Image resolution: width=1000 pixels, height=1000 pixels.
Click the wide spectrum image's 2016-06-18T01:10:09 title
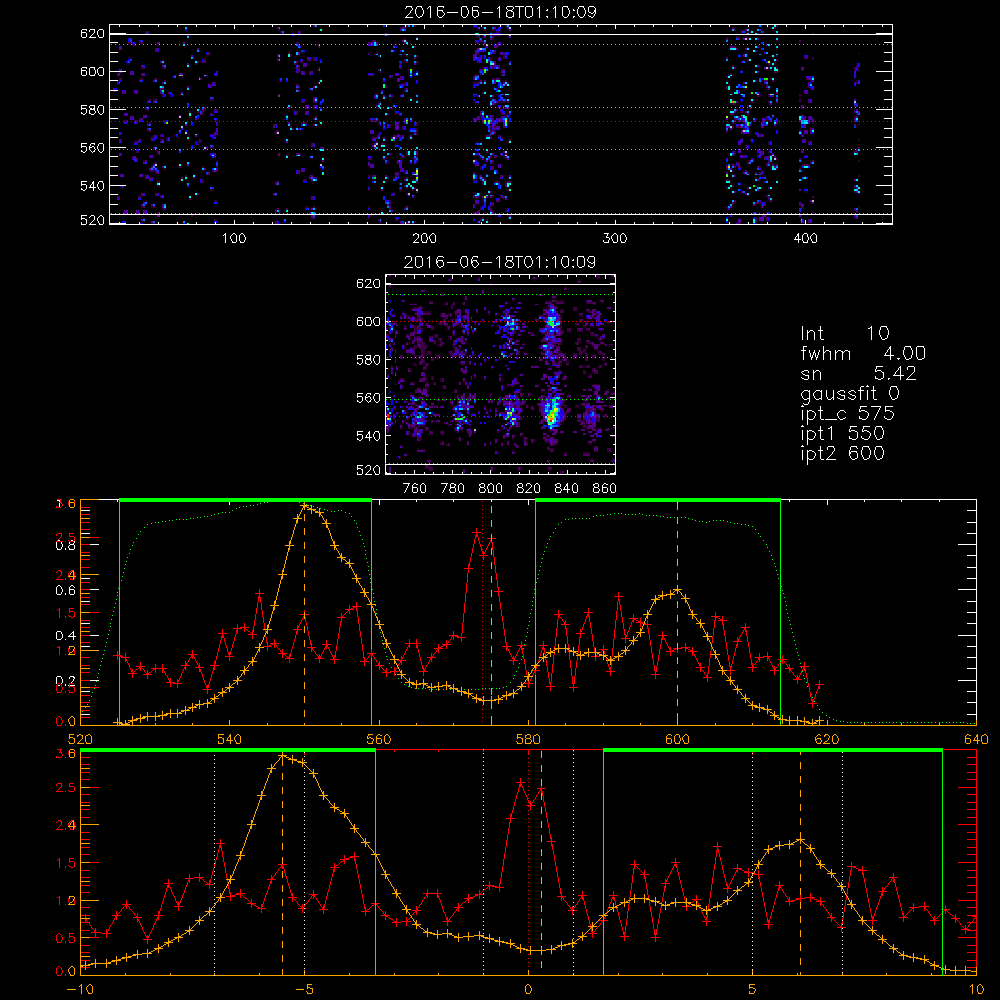pyautogui.click(x=501, y=11)
